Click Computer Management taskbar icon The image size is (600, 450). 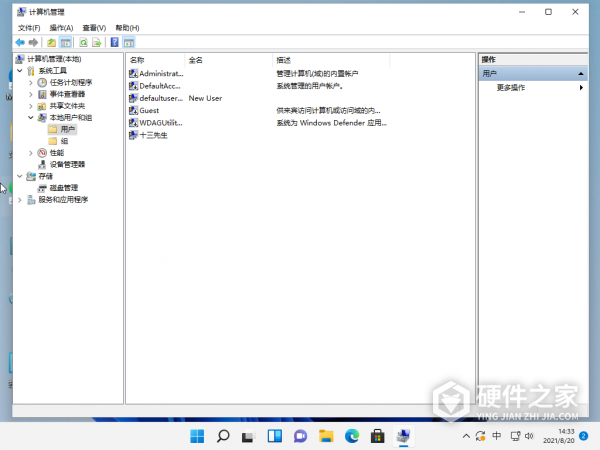click(x=403, y=436)
